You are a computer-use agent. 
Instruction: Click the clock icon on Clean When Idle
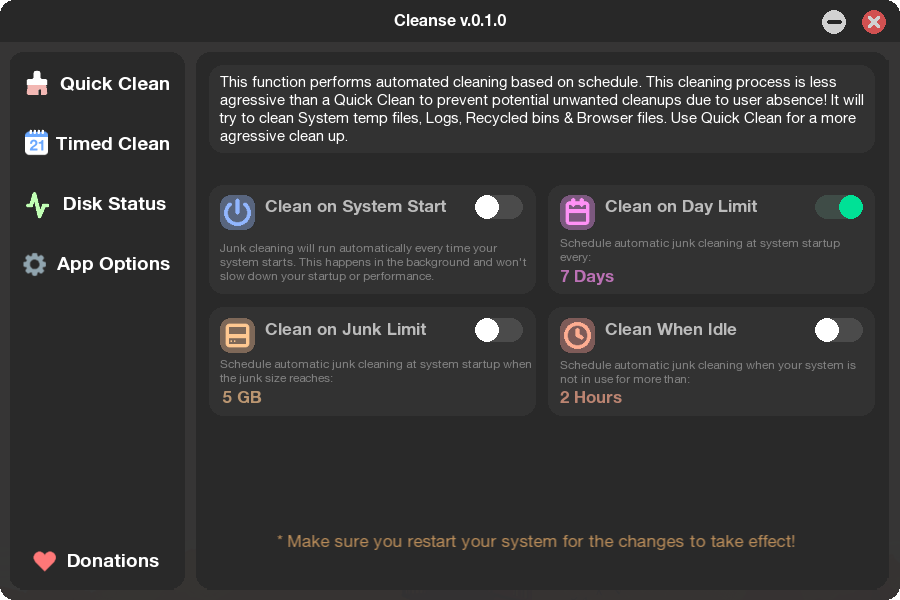coord(577,335)
